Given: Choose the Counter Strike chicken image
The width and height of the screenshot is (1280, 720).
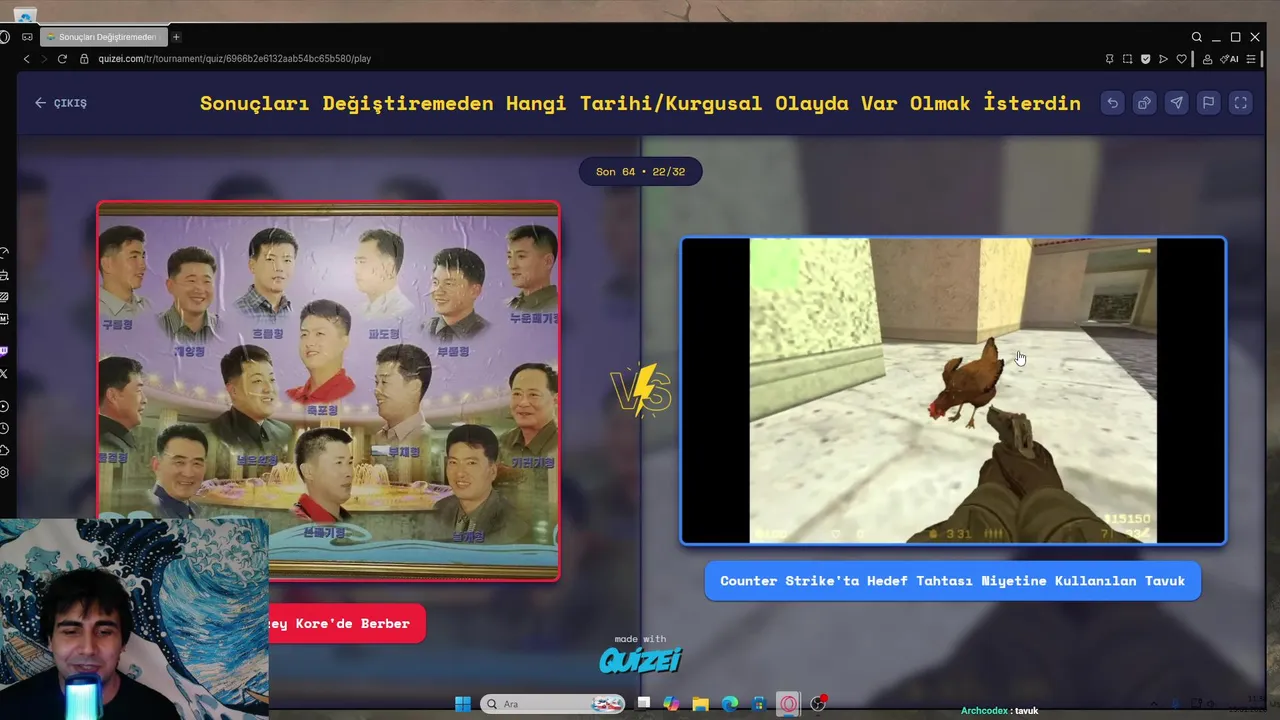Looking at the screenshot, I should click(953, 391).
